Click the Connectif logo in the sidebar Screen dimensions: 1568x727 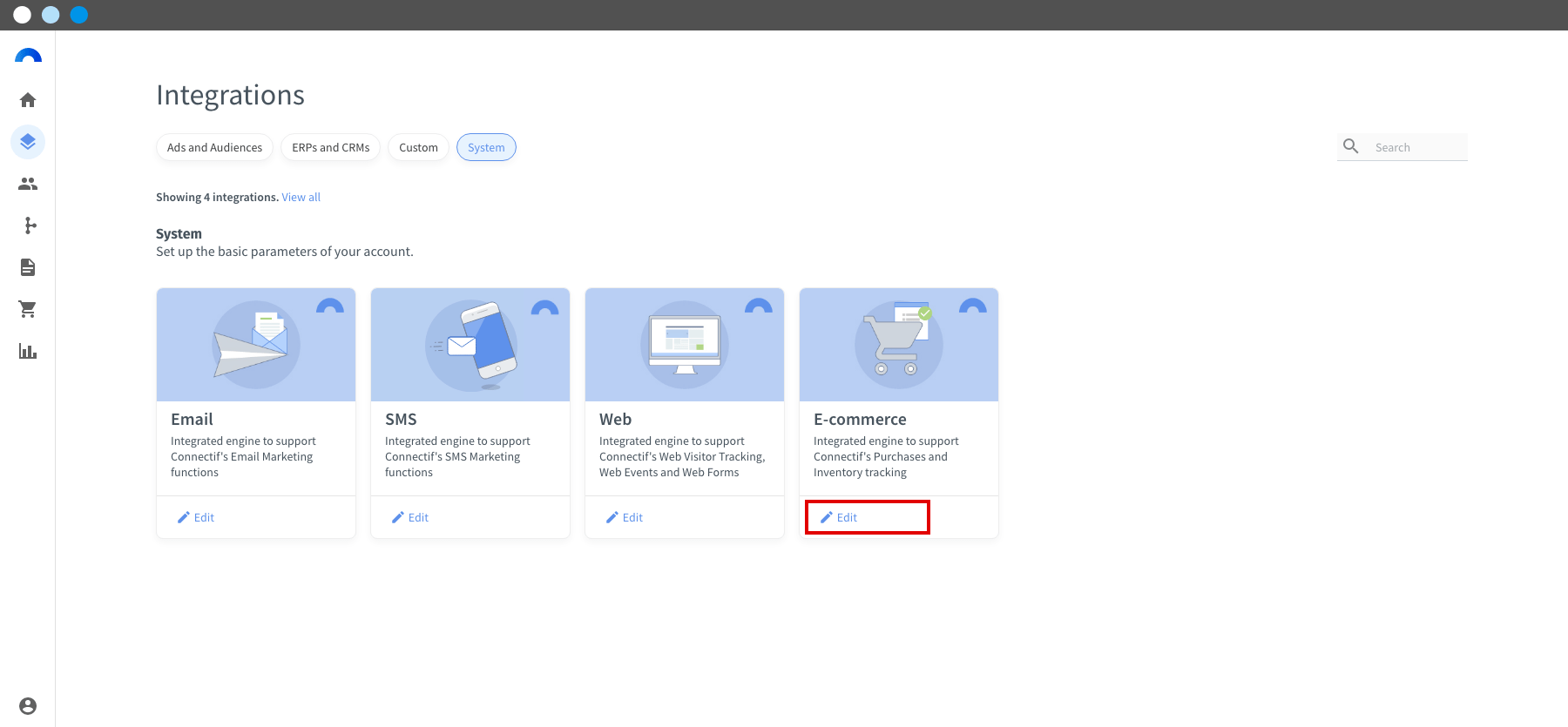(28, 56)
